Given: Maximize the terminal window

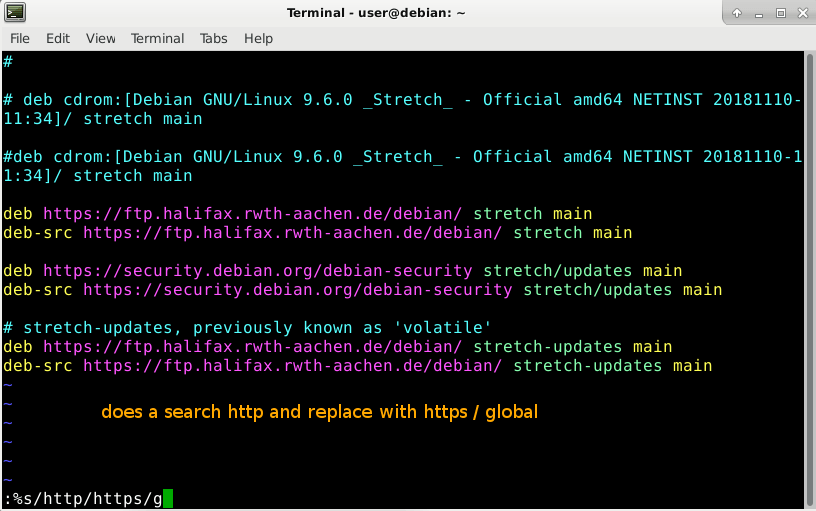Looking at the screenshot, I should (781, 13).
